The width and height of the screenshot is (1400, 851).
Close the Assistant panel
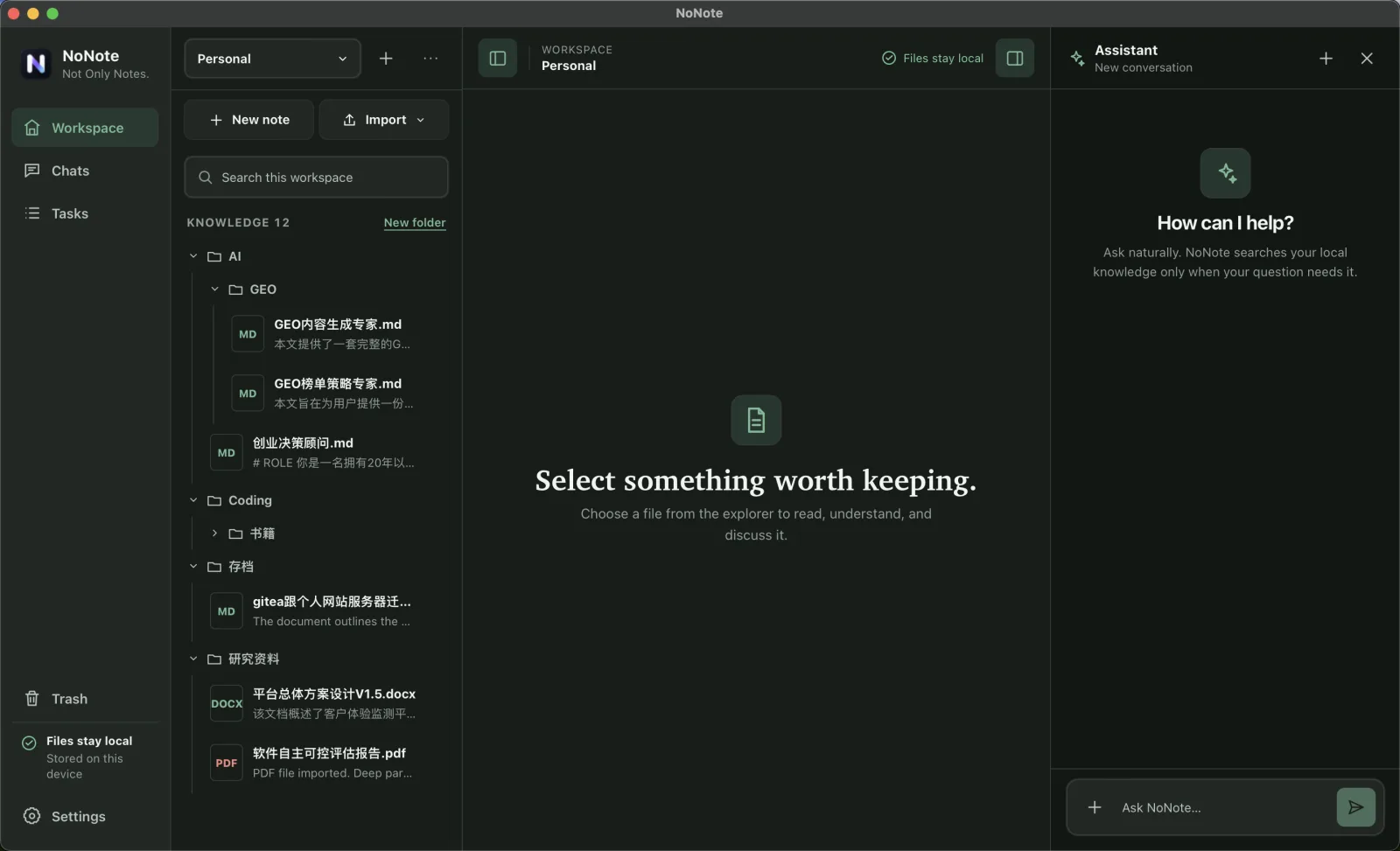click(1367, 59)
